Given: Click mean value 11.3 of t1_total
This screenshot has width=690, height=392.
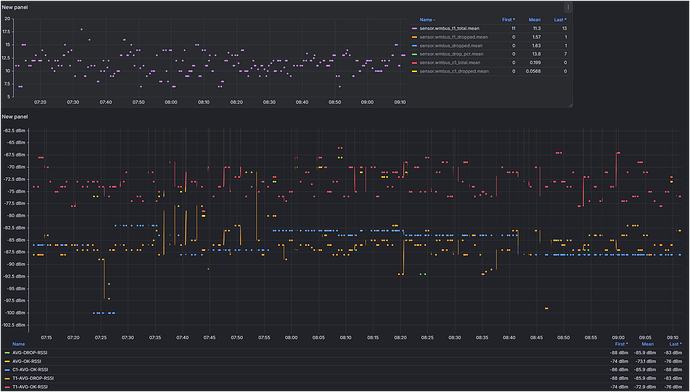Looking at the screenshot, I should (537, 29).
